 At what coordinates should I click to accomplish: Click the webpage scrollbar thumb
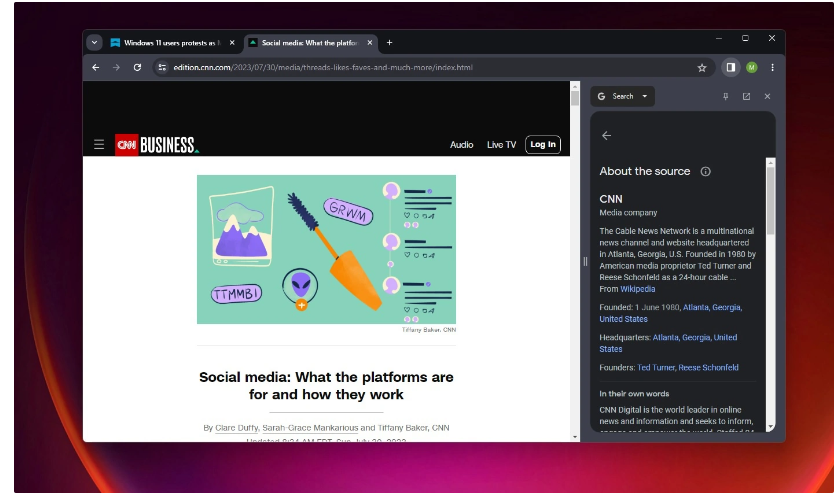click(575, 99)
